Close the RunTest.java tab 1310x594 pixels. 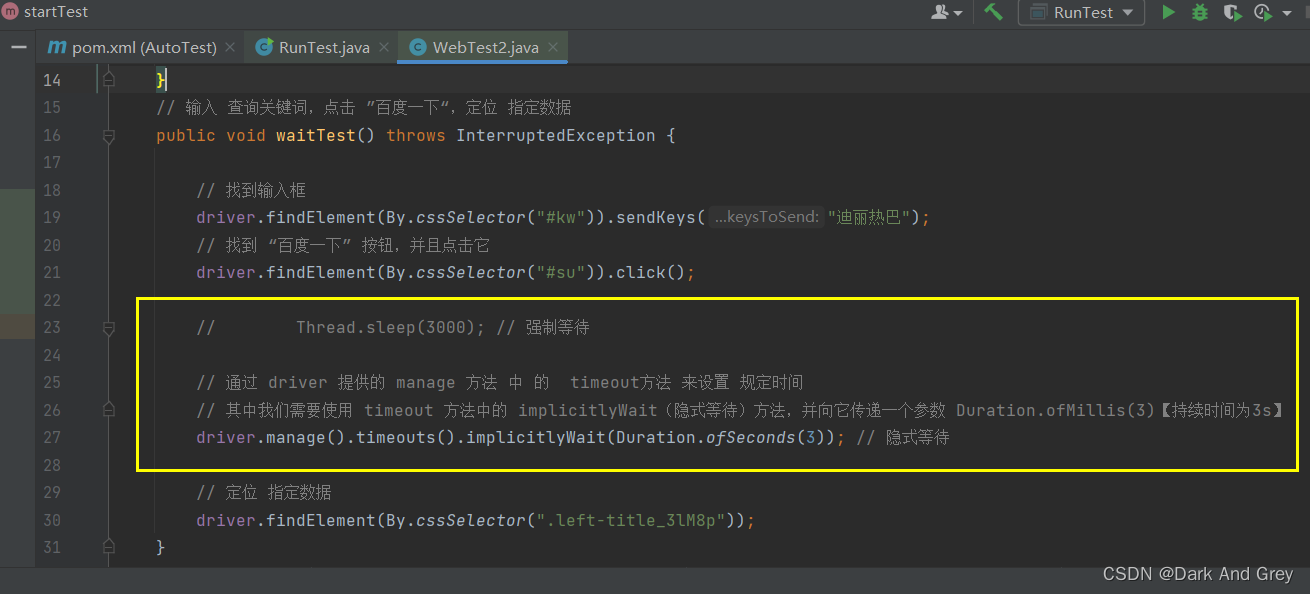[x=383, y=47]
